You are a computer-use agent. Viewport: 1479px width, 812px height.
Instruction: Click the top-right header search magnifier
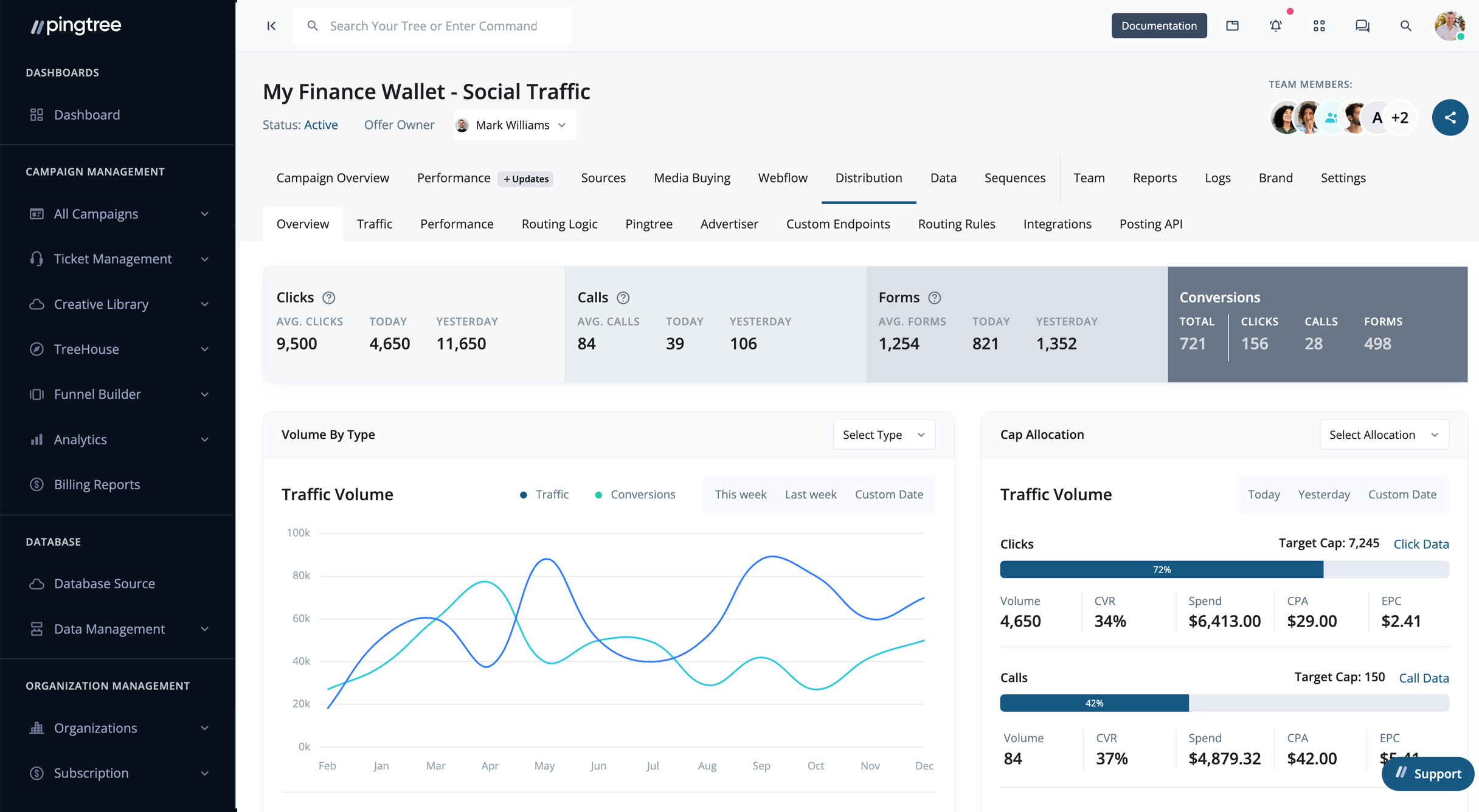point(1405,26)
